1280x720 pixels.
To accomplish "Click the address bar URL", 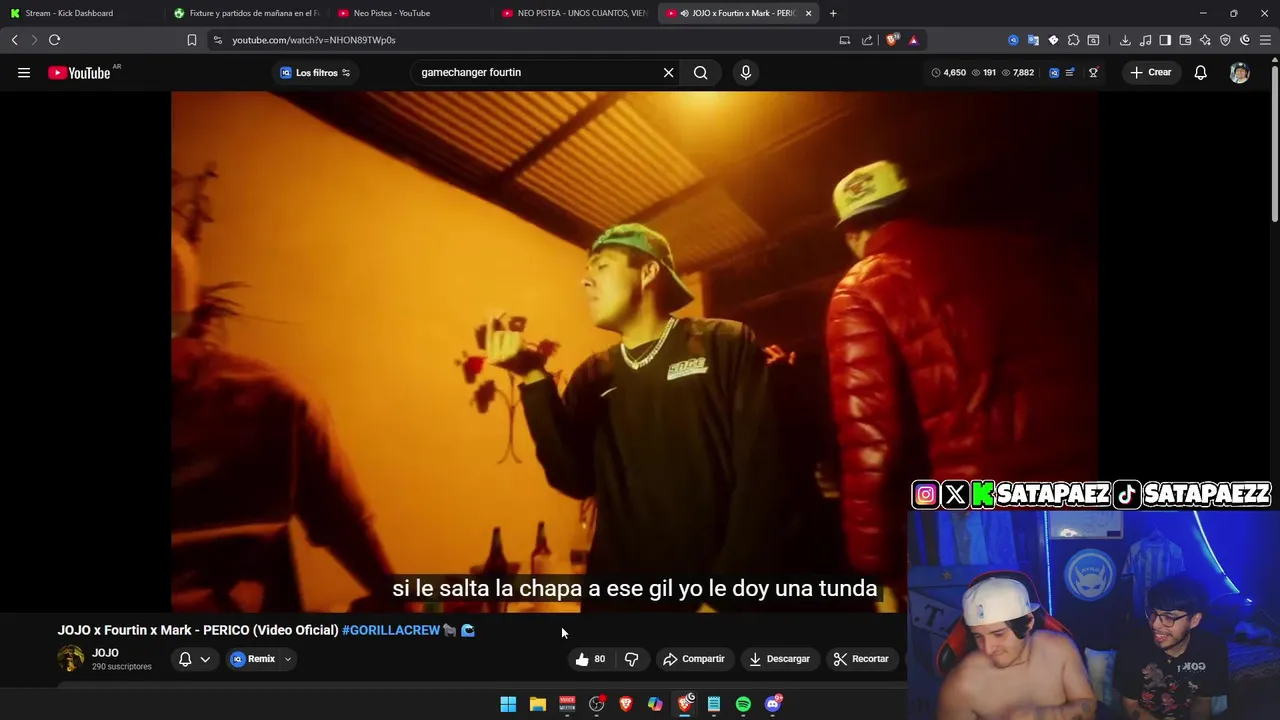I will pyautogui.click(x=314, y=40).
